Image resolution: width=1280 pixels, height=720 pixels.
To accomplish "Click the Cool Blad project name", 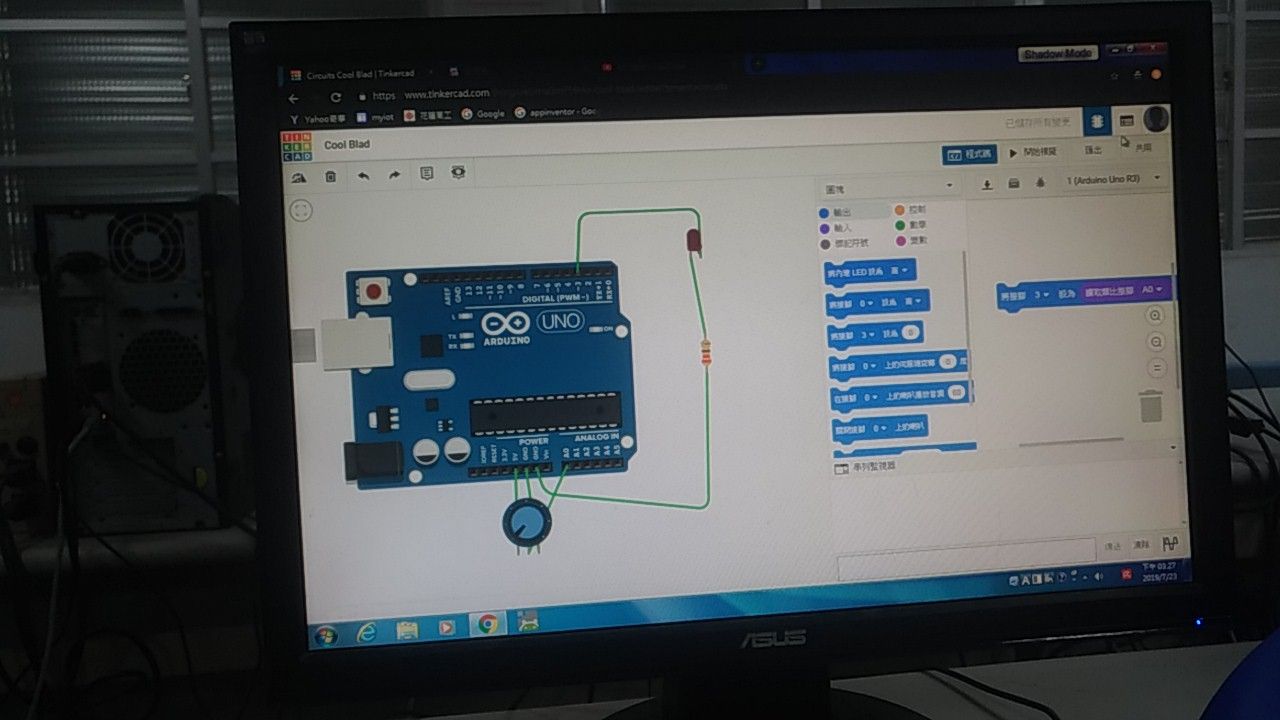I will pos(346,145).
